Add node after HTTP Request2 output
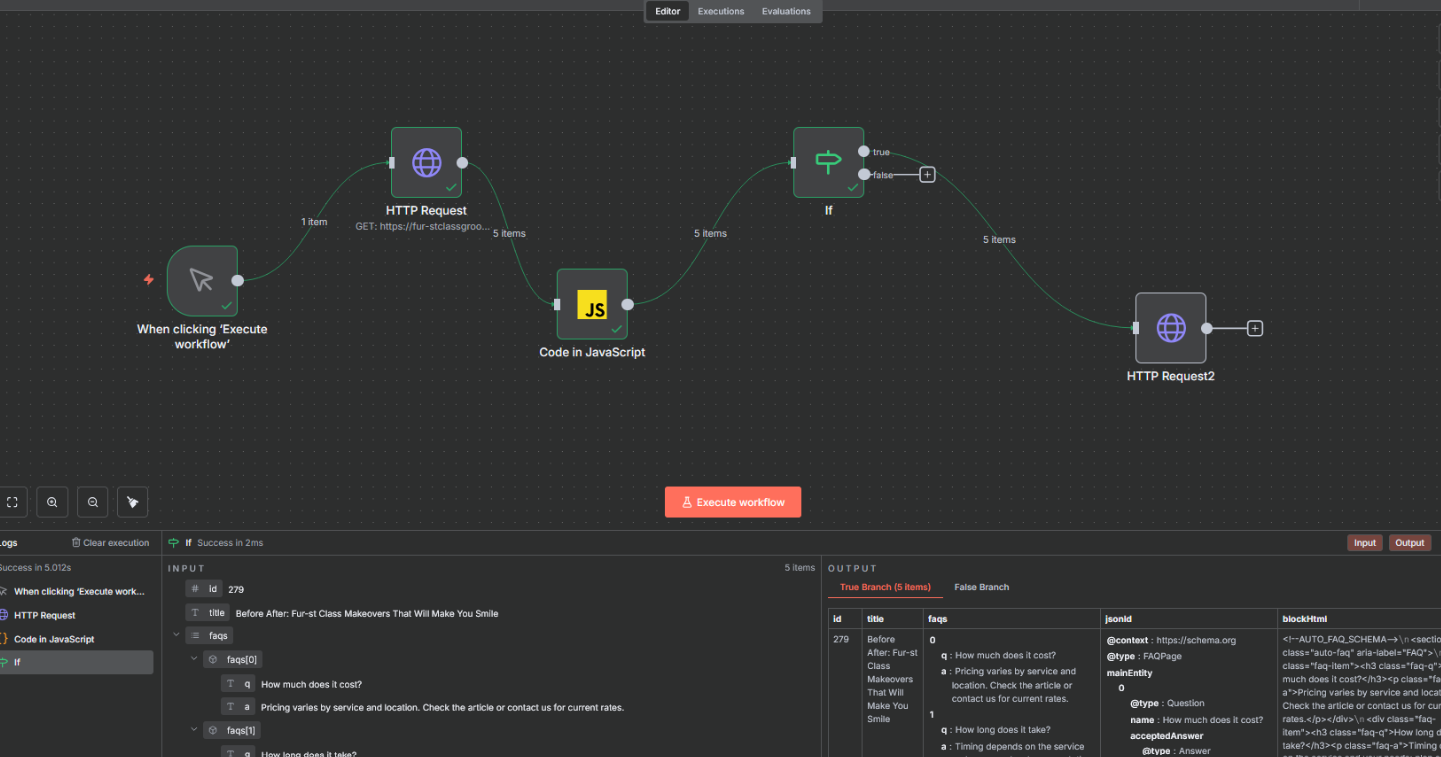 (1255, 328)
